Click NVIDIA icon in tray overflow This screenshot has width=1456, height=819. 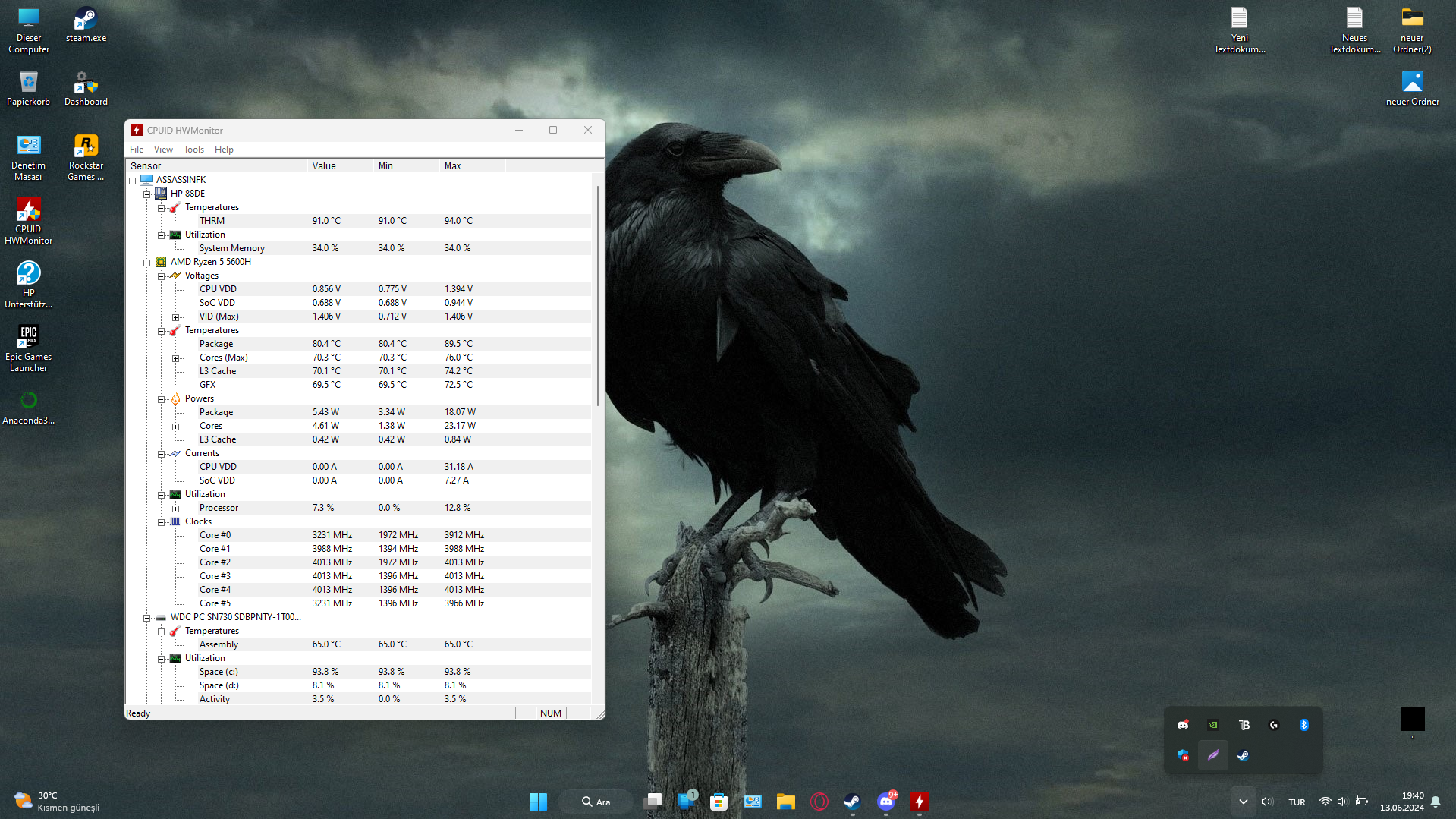point(1213,725)
